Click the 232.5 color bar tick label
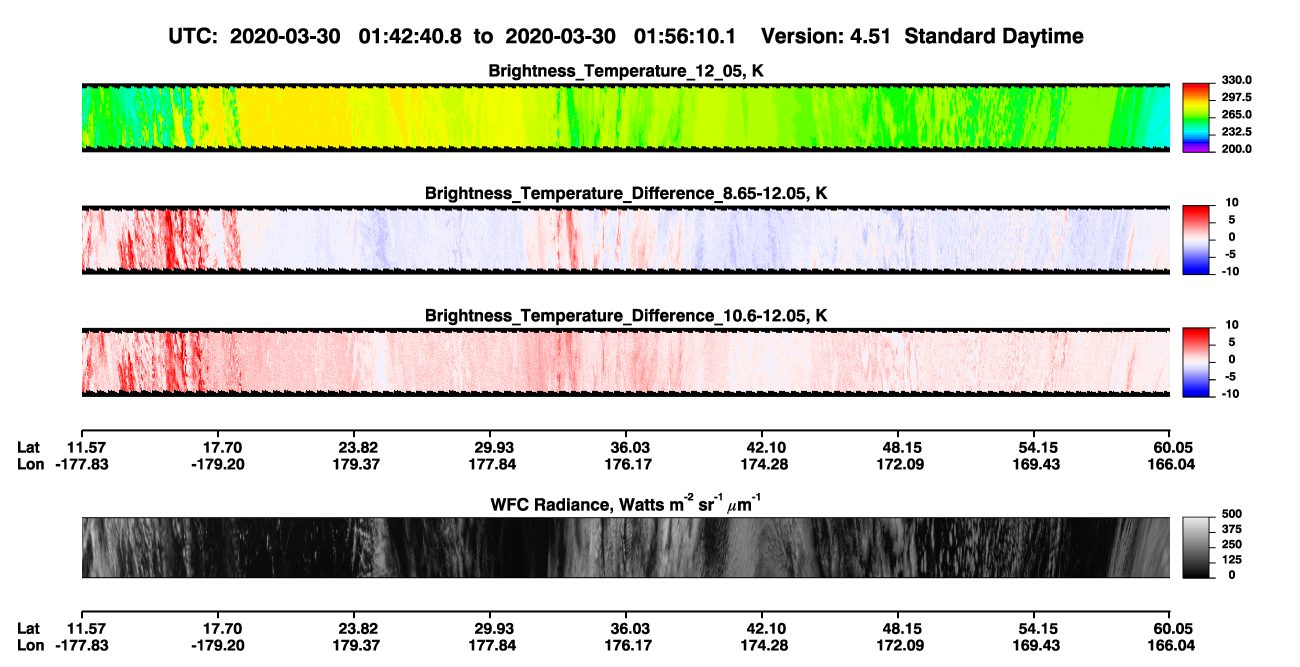The image size is (1300, 667). pyautogui.click(x=1237, y=132)
